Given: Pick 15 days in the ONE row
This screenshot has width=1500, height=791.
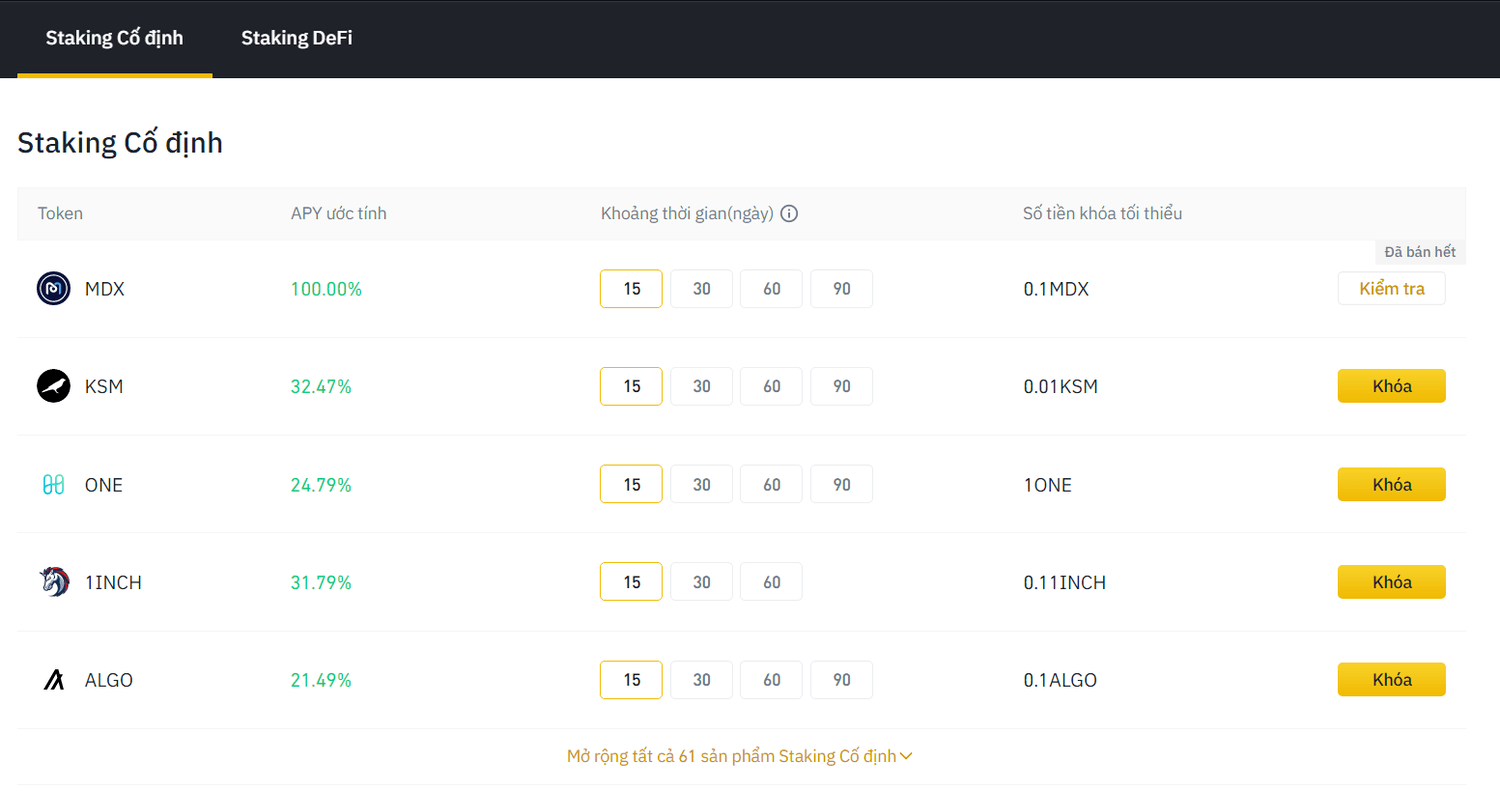Looking at the screenshot, I should 631,484.
